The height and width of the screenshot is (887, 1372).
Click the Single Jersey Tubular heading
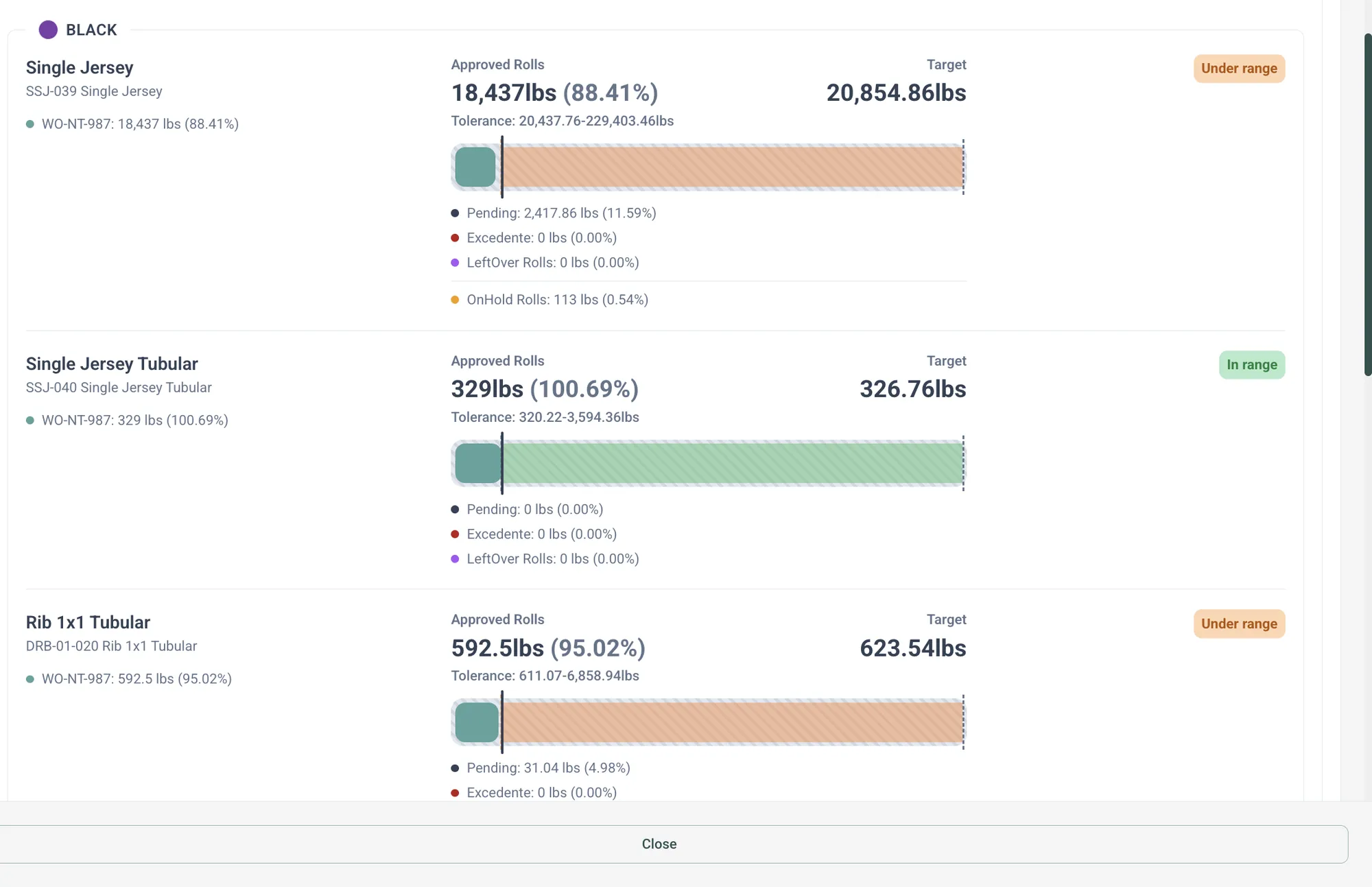click(112, 364)
